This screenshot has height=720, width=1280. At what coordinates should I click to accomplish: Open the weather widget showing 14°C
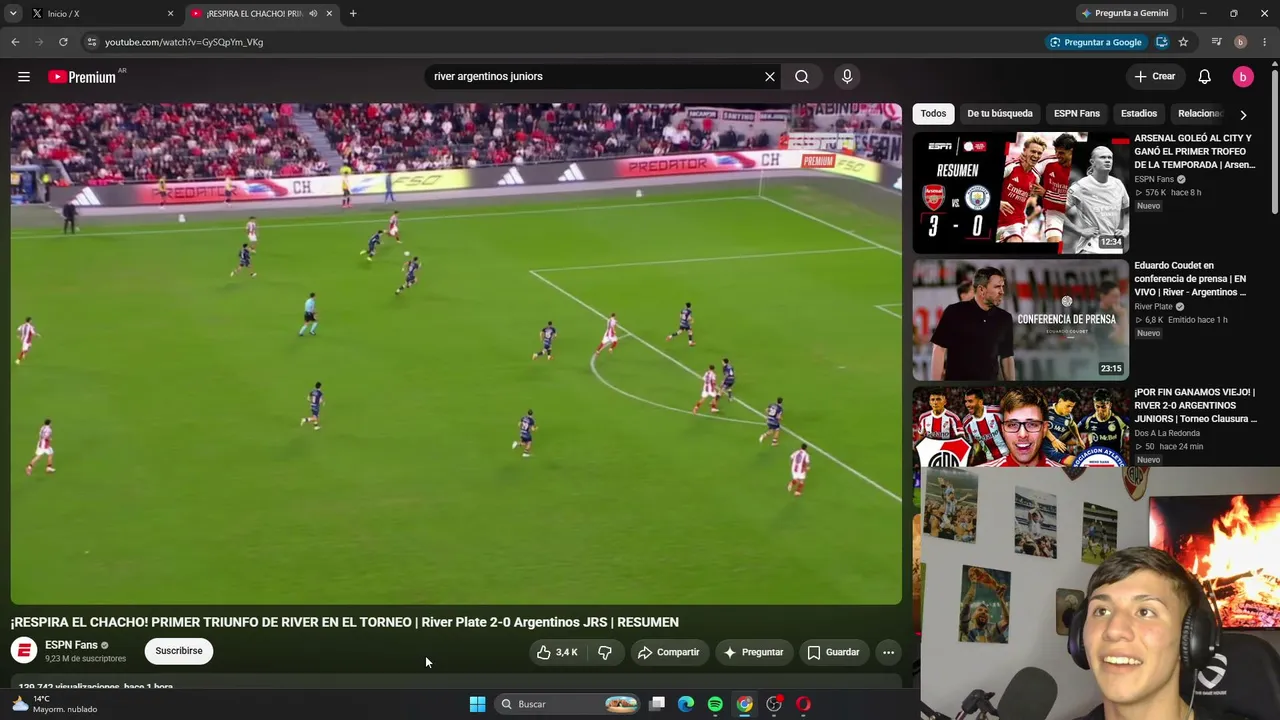54,704
